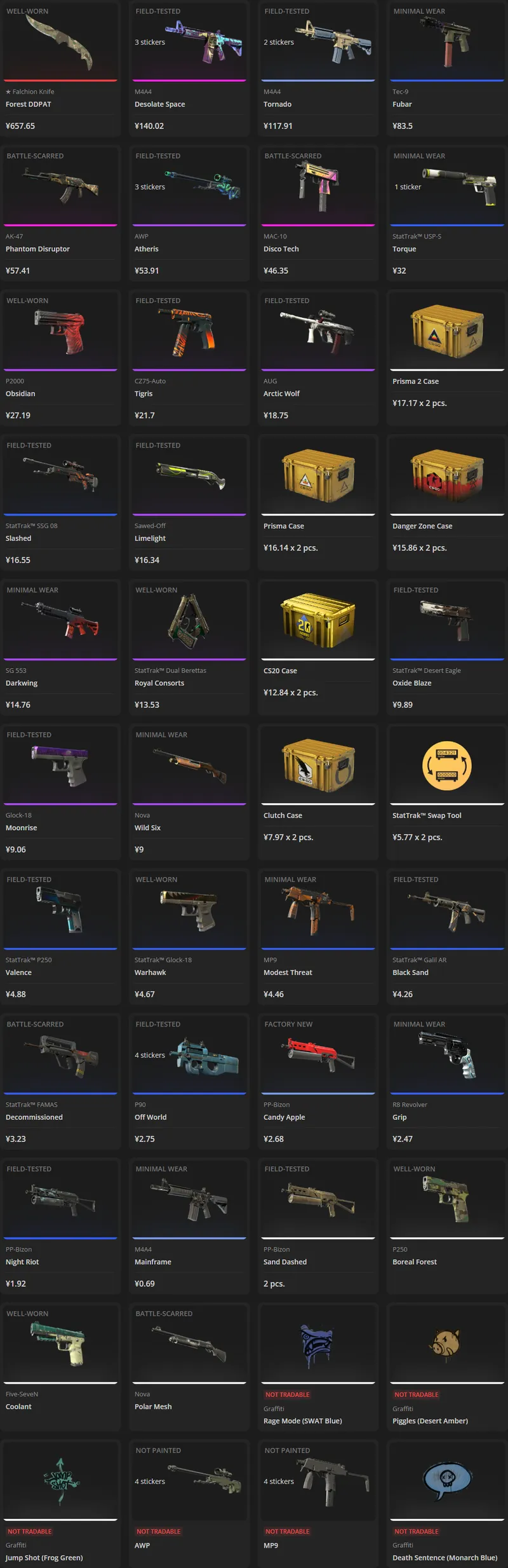
Task: Click the AWP Atheris item title
Action: [x=147, y=249]
